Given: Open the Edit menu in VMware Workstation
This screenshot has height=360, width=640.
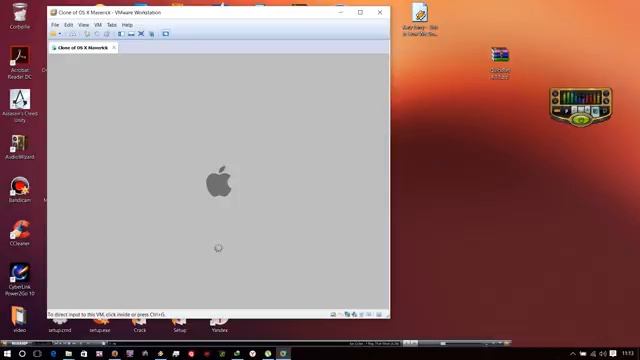Looking at the screenshot, I should coord(69,25).
